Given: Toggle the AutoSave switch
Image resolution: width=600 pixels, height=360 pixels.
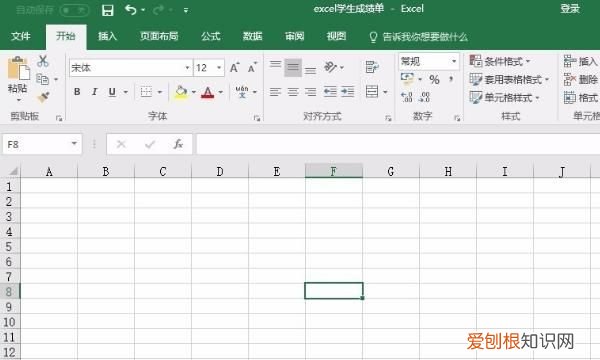Looking at the screenshot, I should (x=74, y=10).
